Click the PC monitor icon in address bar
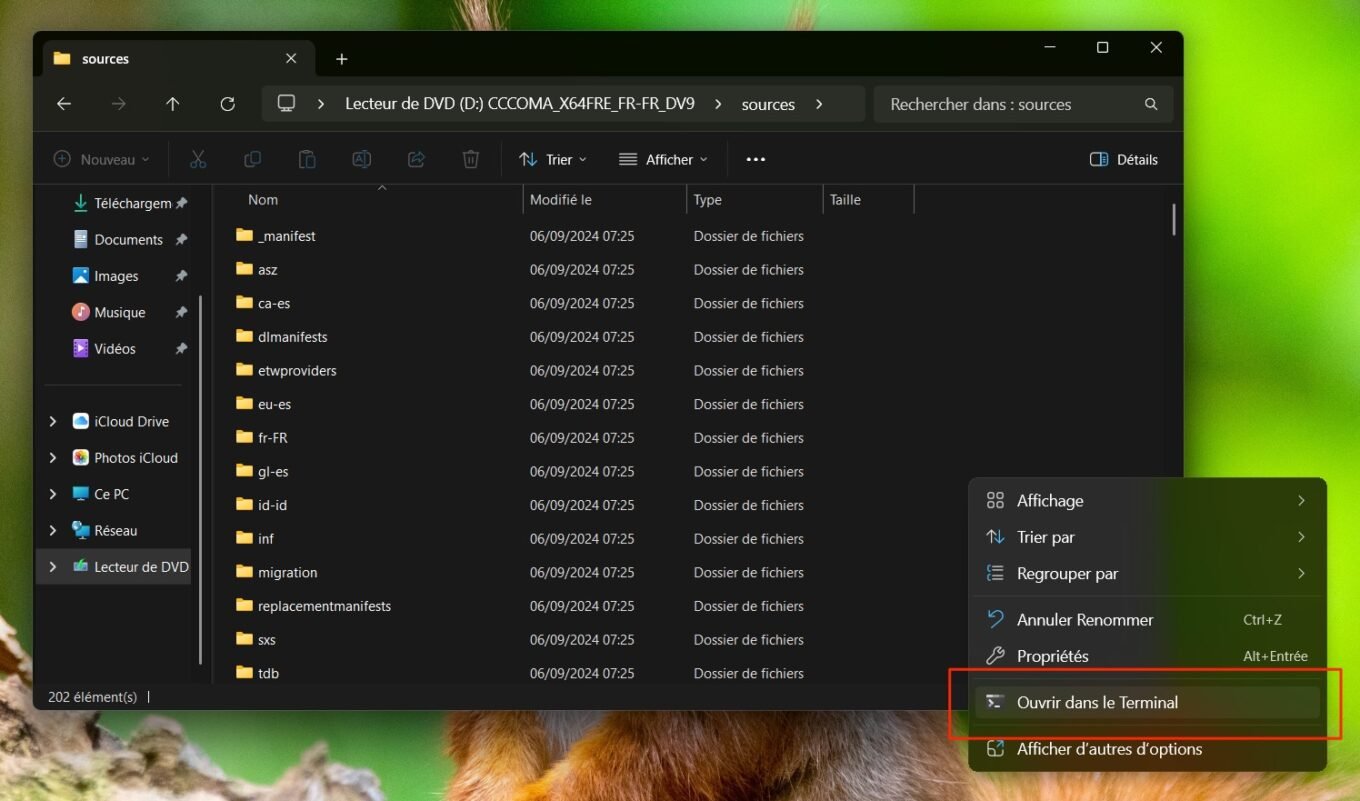Screen dimensions: 1360x801 287,104
